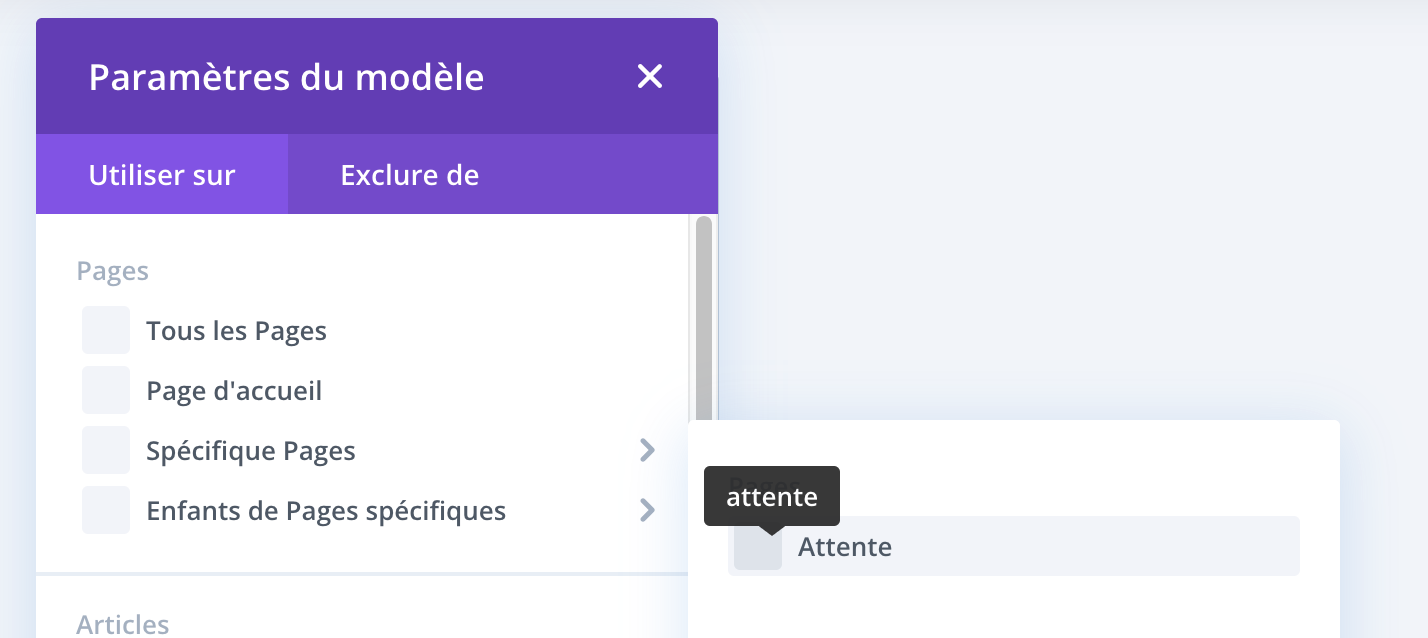Toggle the Enfants de Pages spécifiques checkbox
Screen dimensions: 1428x638
point(106,510)
